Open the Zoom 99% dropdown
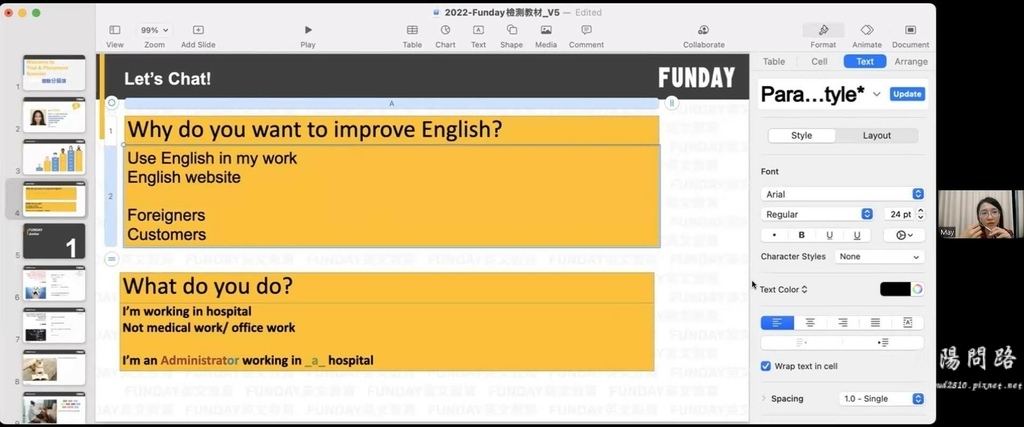 coord(154,30)
